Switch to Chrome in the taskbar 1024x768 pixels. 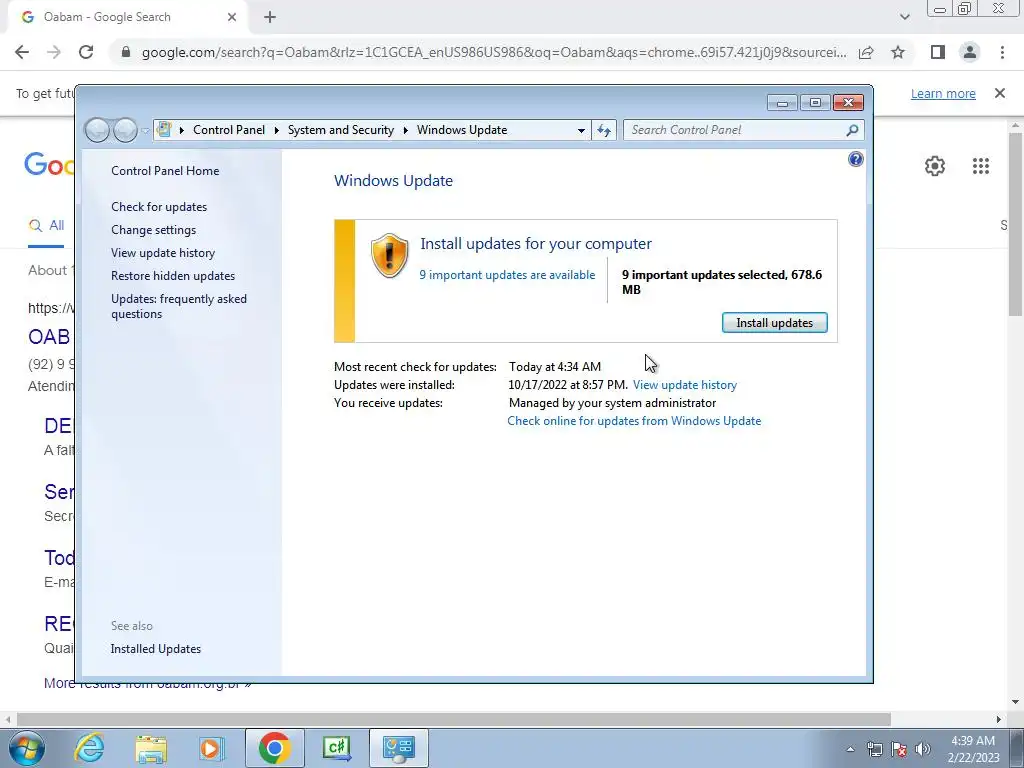pos(274,748)
